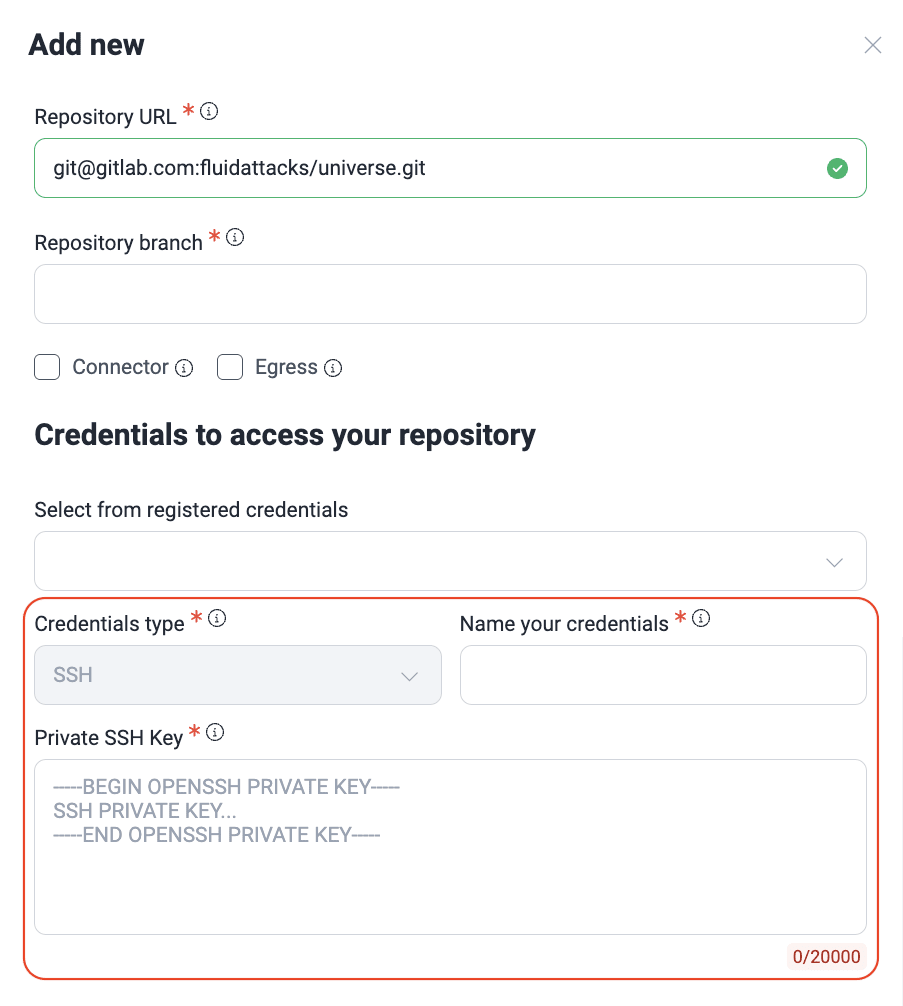
Task: Click the Repository branch info icon
Action: point(235,238)
